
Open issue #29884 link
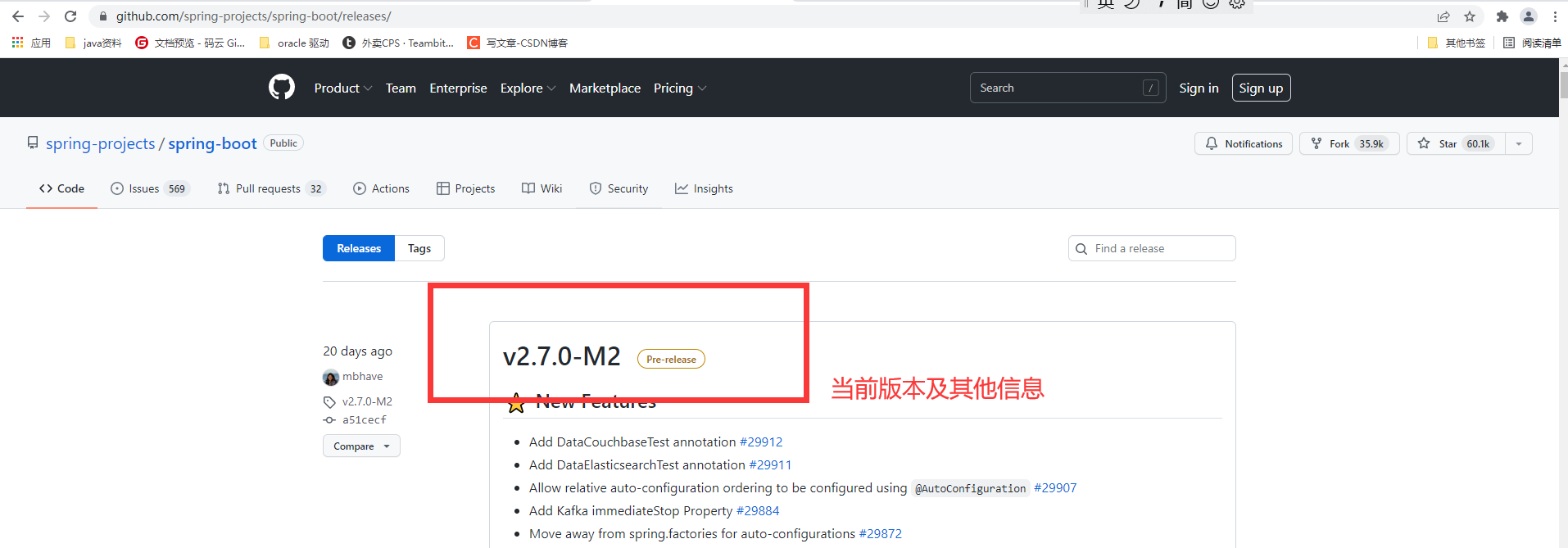coord(758,510)
